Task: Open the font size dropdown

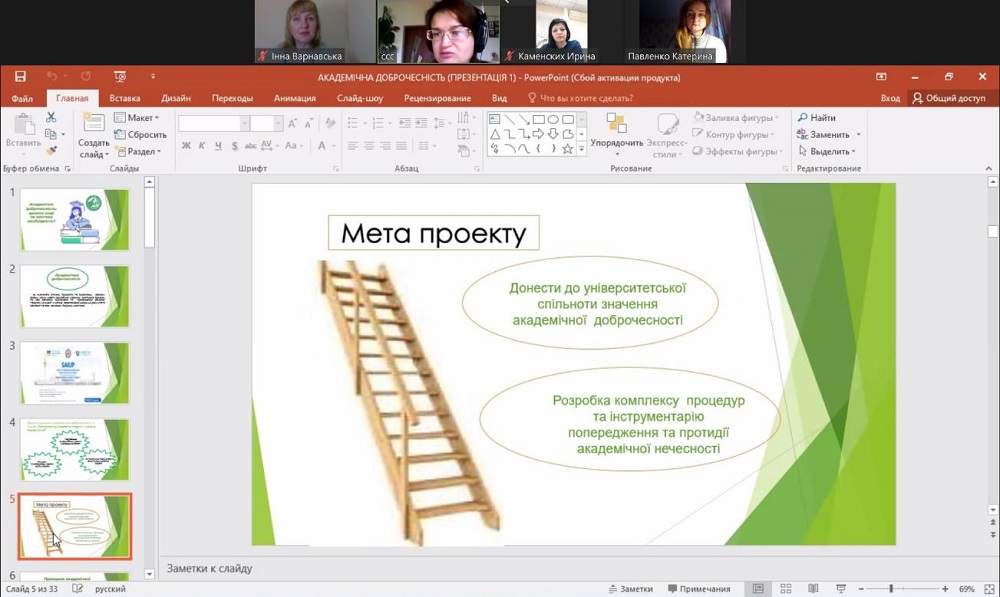Action: pos(278,123)
